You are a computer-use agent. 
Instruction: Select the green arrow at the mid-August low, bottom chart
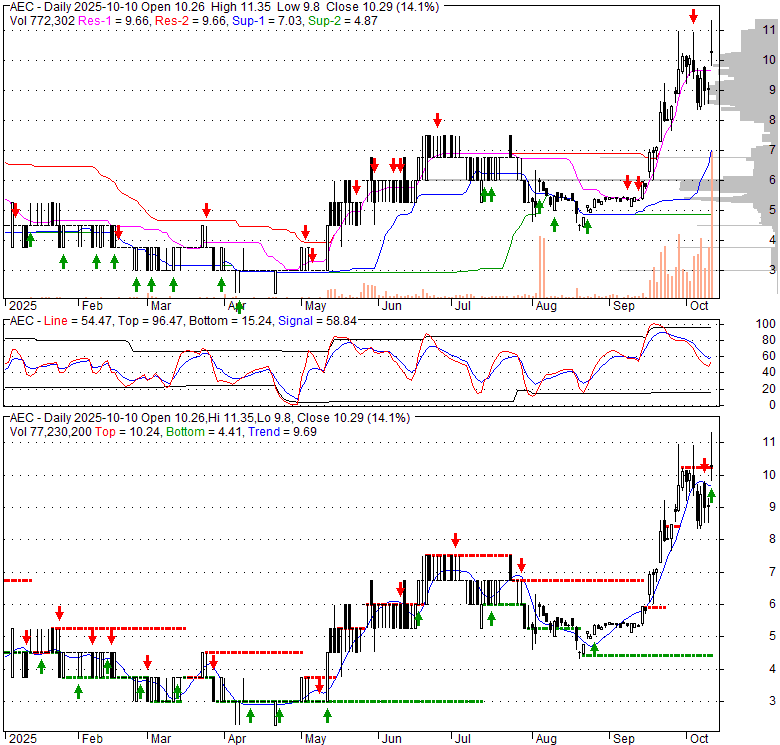[594, 649]
